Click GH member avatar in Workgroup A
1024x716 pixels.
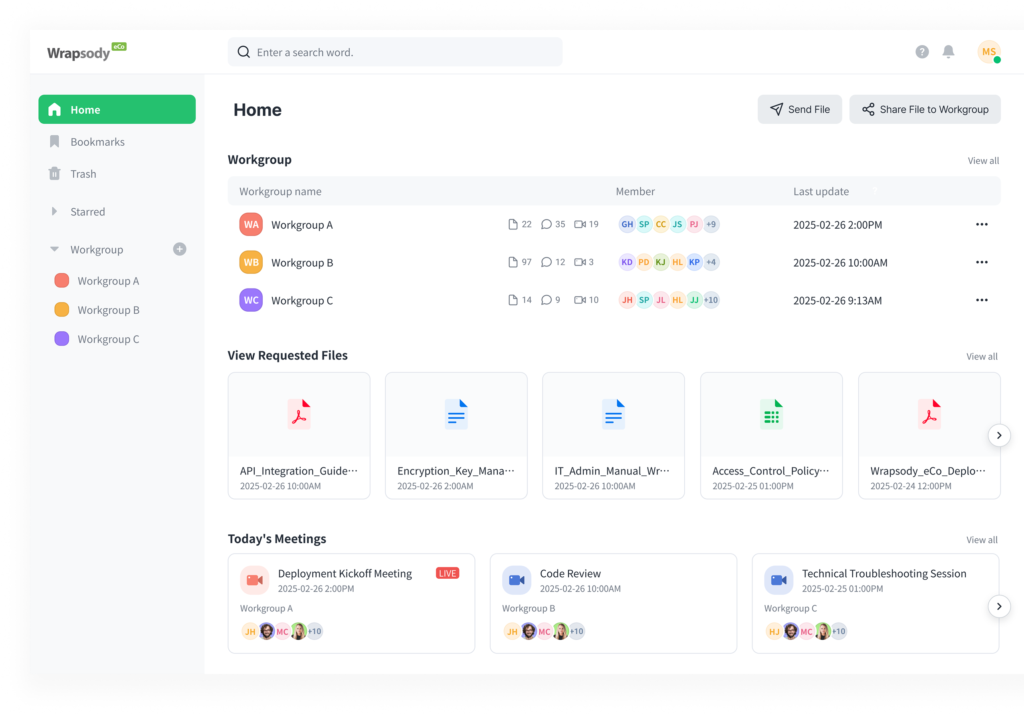627,224
